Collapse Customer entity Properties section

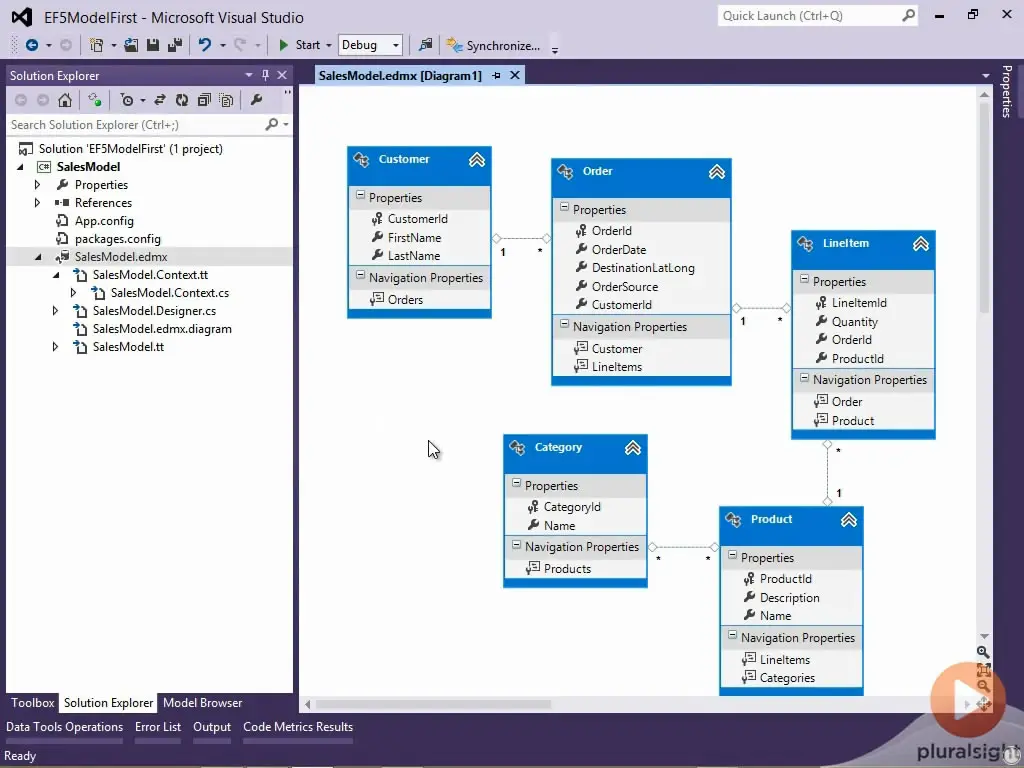tap(360, 195)
